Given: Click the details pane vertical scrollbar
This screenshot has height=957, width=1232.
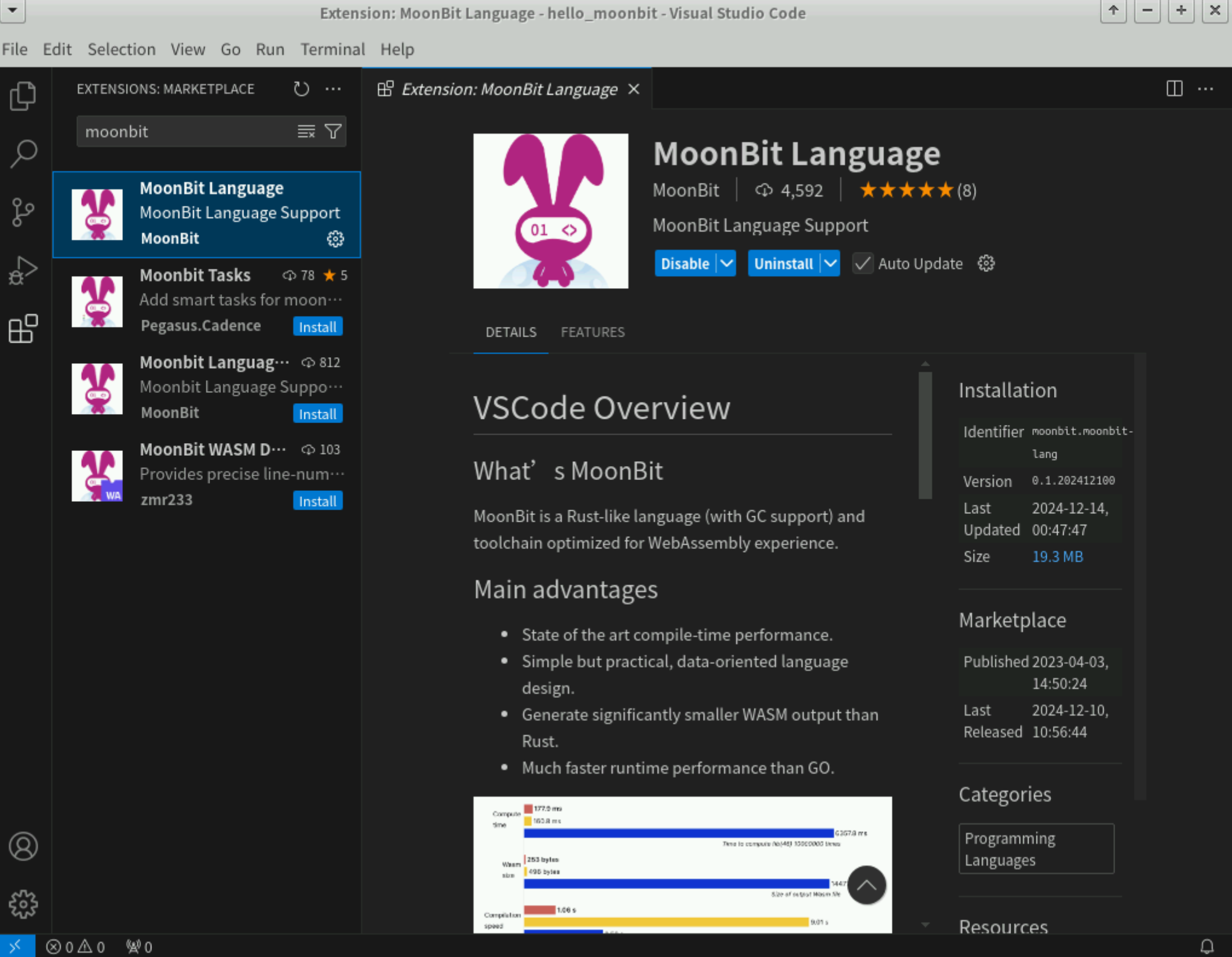Looking at the screenshot, I should coord(924,436).
